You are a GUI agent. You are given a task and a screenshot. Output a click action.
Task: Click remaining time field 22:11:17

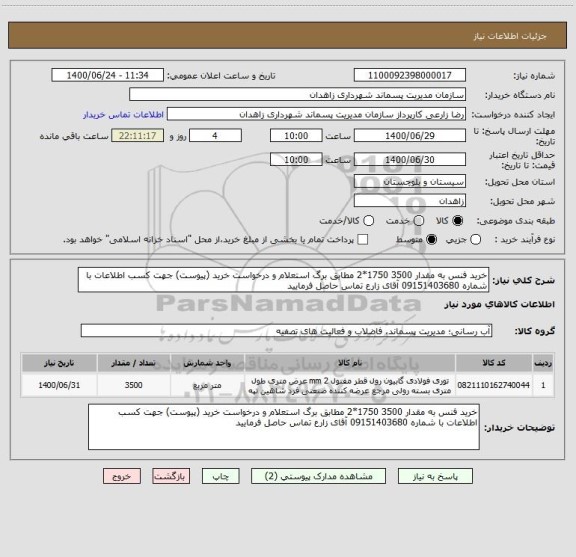coord(137,136)
